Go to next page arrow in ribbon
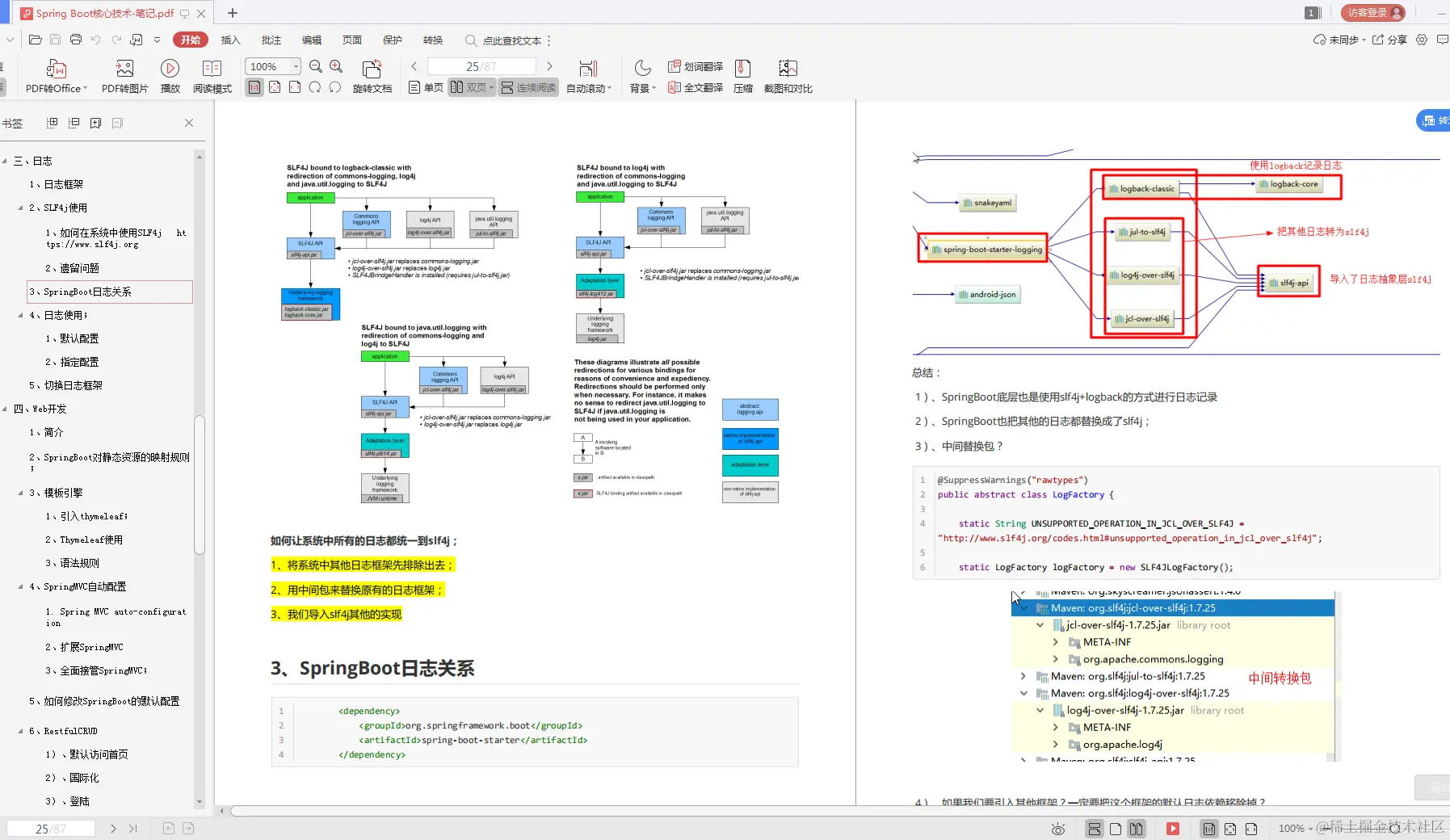Image resolution: width=1450 pixels, height=840 pixels. tap(549, 66)
